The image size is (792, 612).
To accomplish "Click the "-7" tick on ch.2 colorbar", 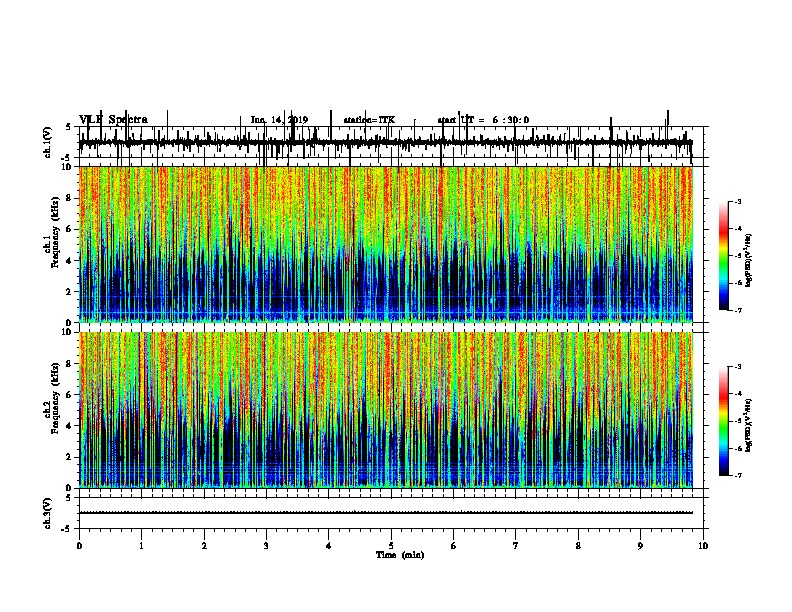I will [738, 476].
